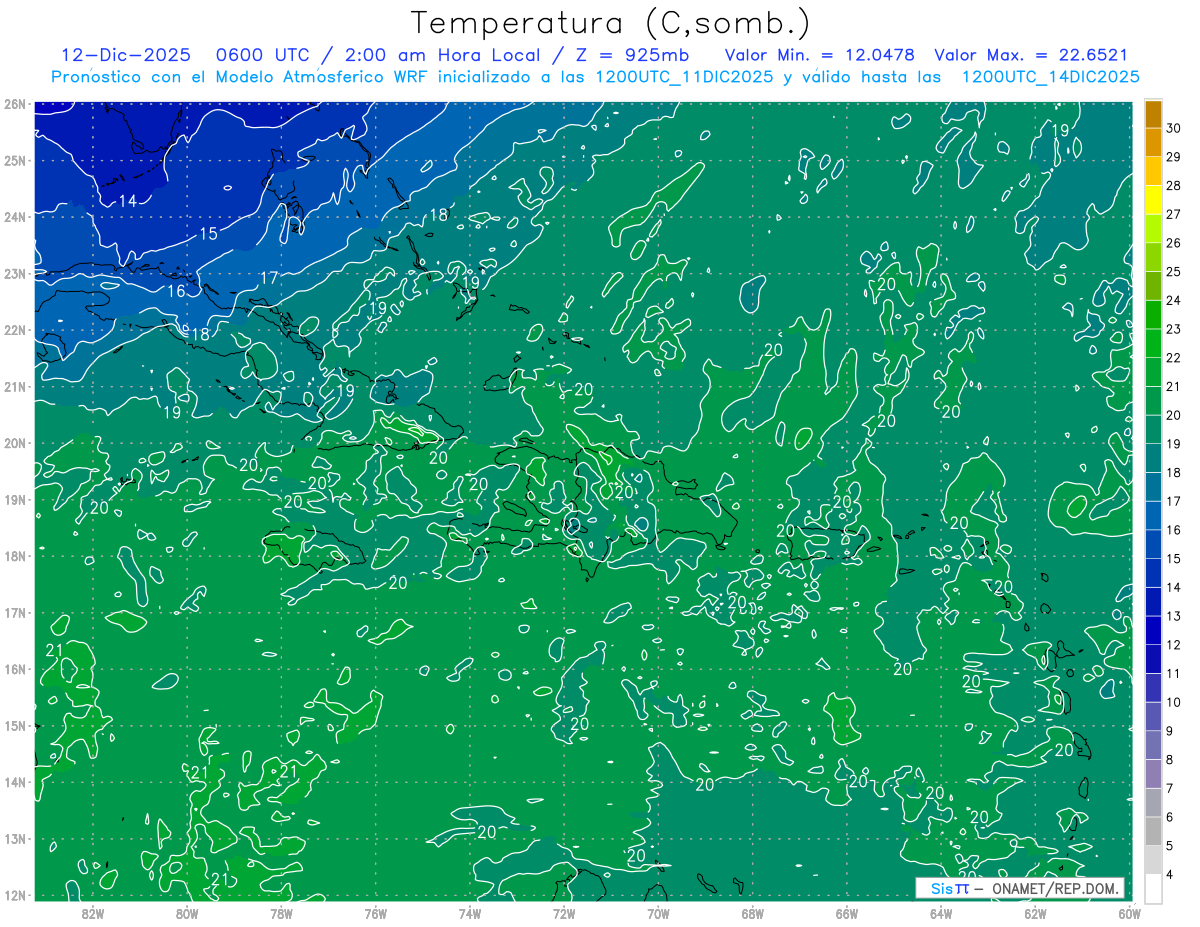The height and width of the screenshot is (927, 1200).
Task: Click the '22N' latitude label
Action: pos(15,330)
